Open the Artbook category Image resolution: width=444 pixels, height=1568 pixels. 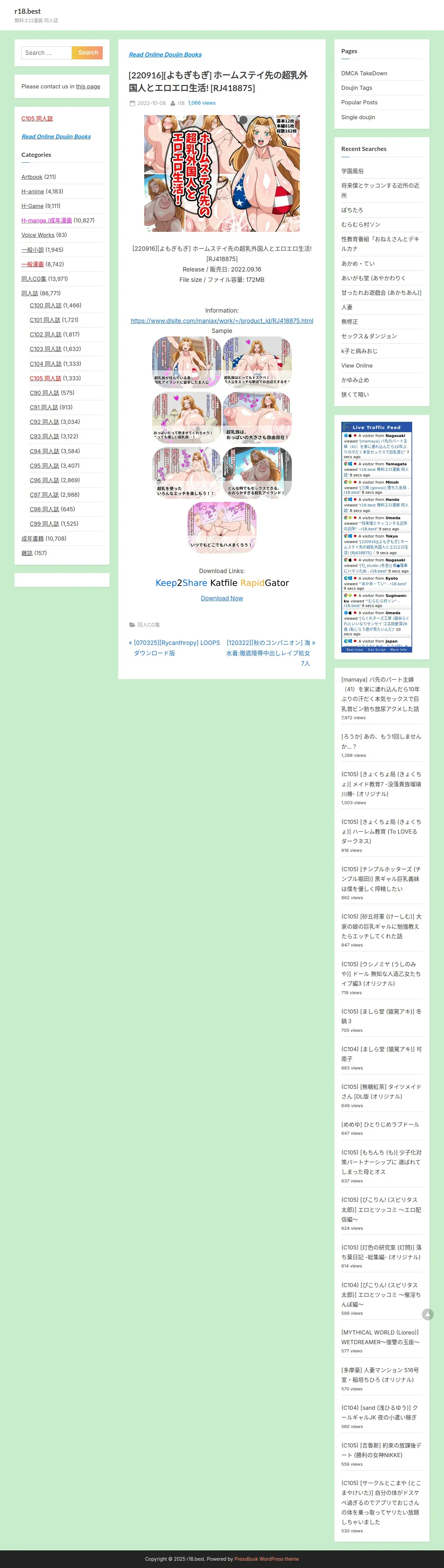coord(32,177)
